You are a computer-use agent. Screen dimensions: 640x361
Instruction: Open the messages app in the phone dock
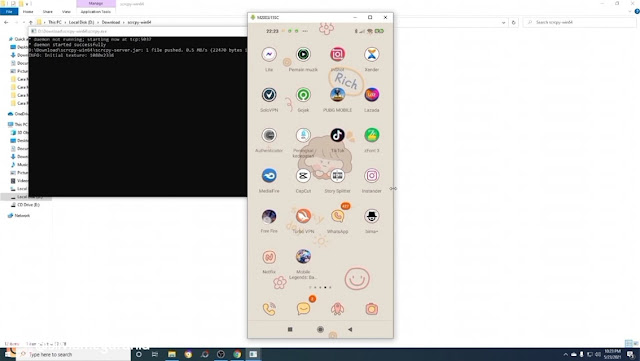coord(303,309)
